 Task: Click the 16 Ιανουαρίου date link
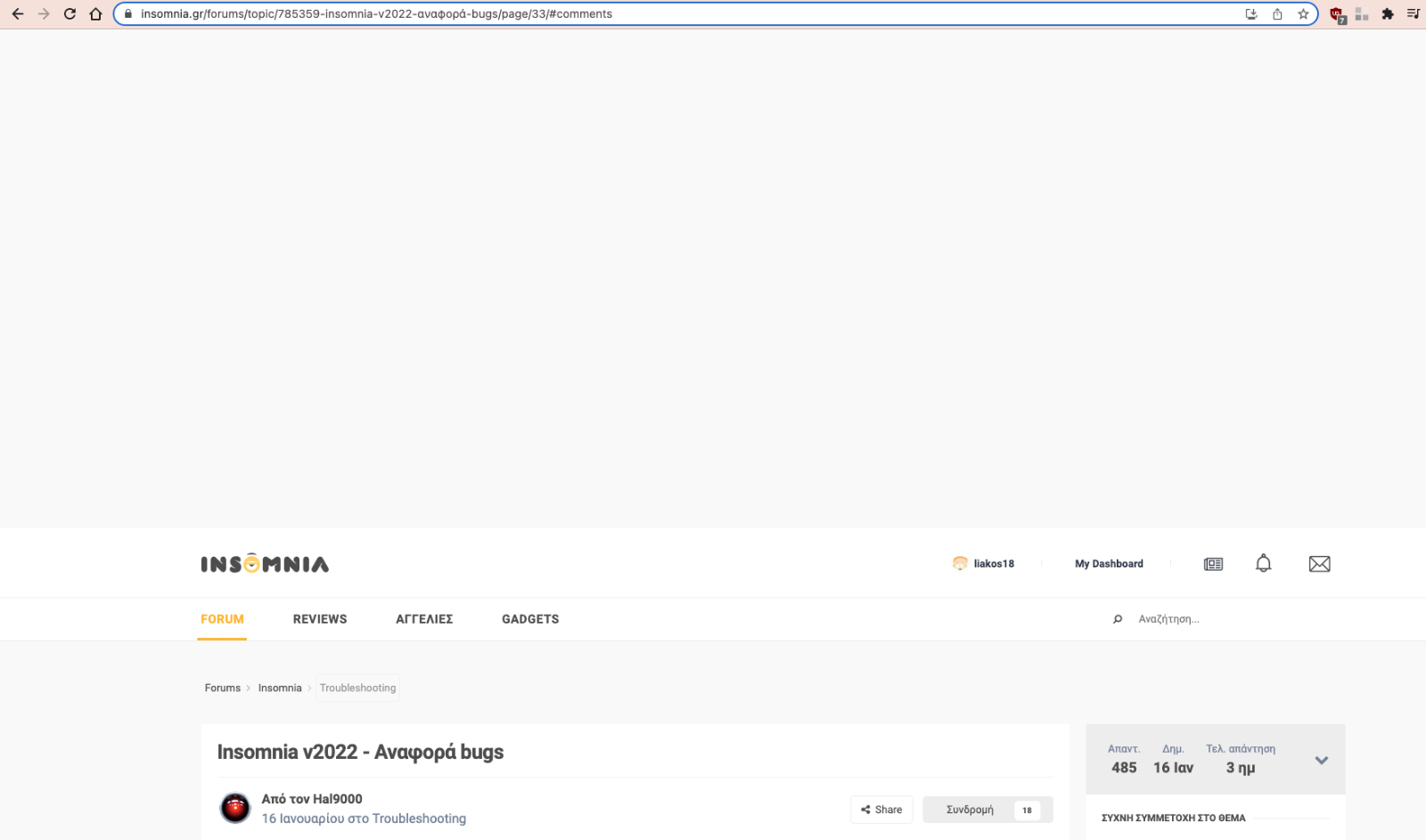[303, 819]
